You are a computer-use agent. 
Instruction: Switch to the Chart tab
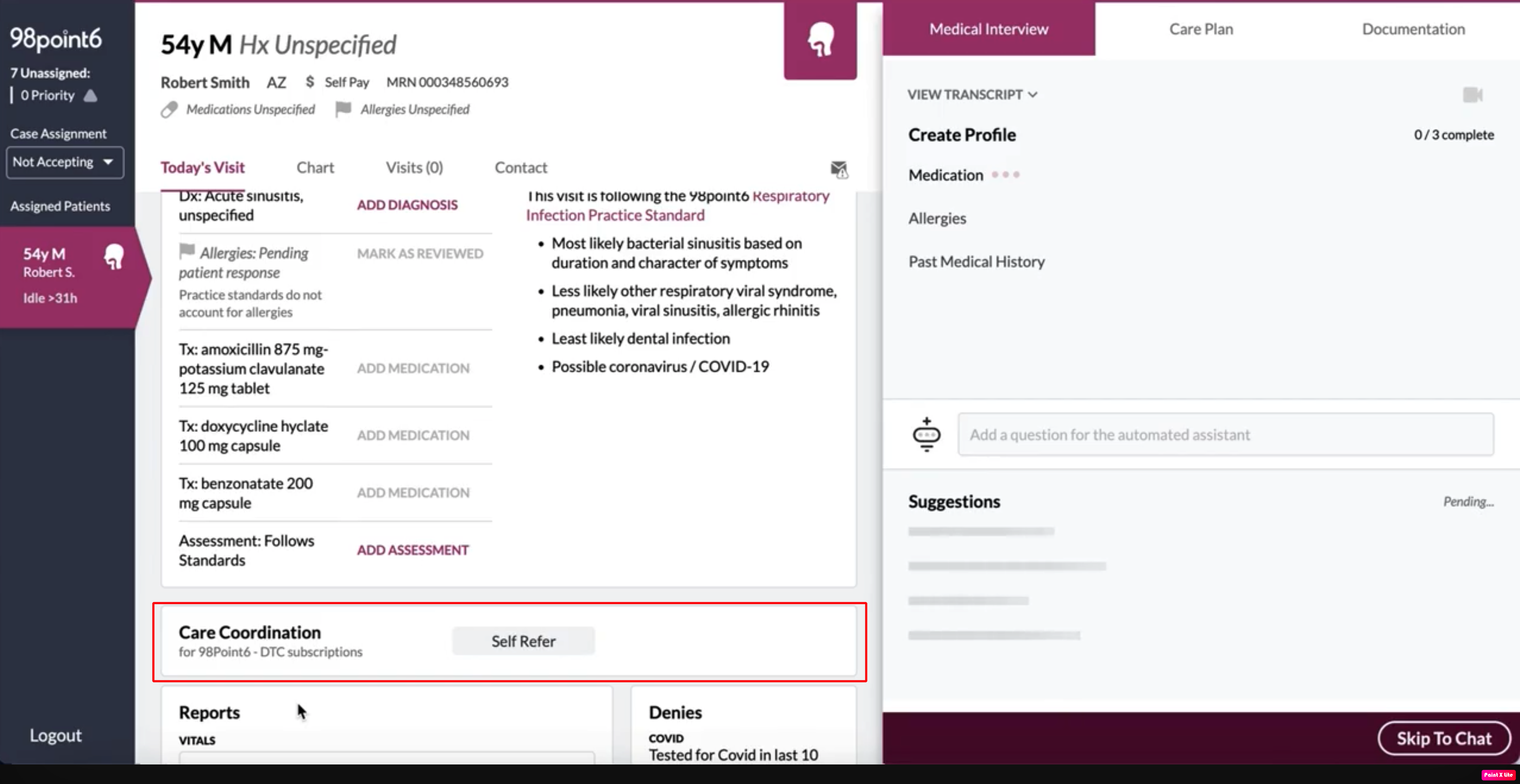[315, 167]
